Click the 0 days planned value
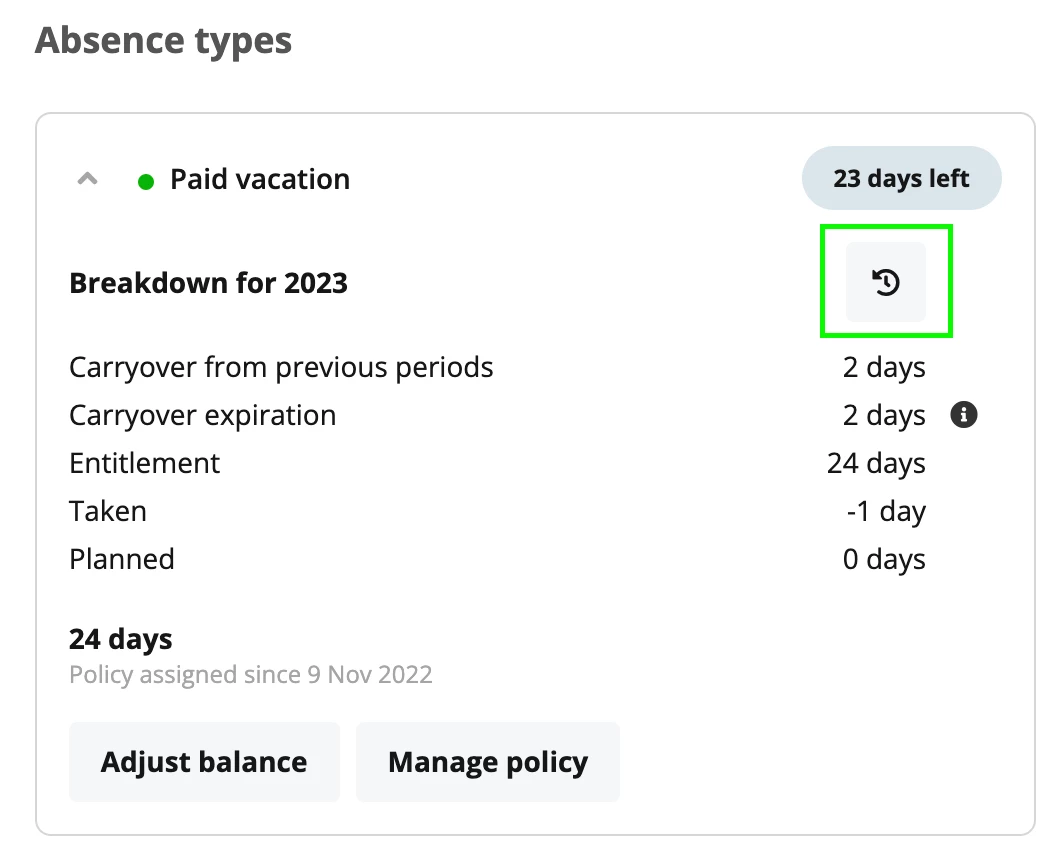This screenshot has width=1056, height=850. tap(884, 559)
